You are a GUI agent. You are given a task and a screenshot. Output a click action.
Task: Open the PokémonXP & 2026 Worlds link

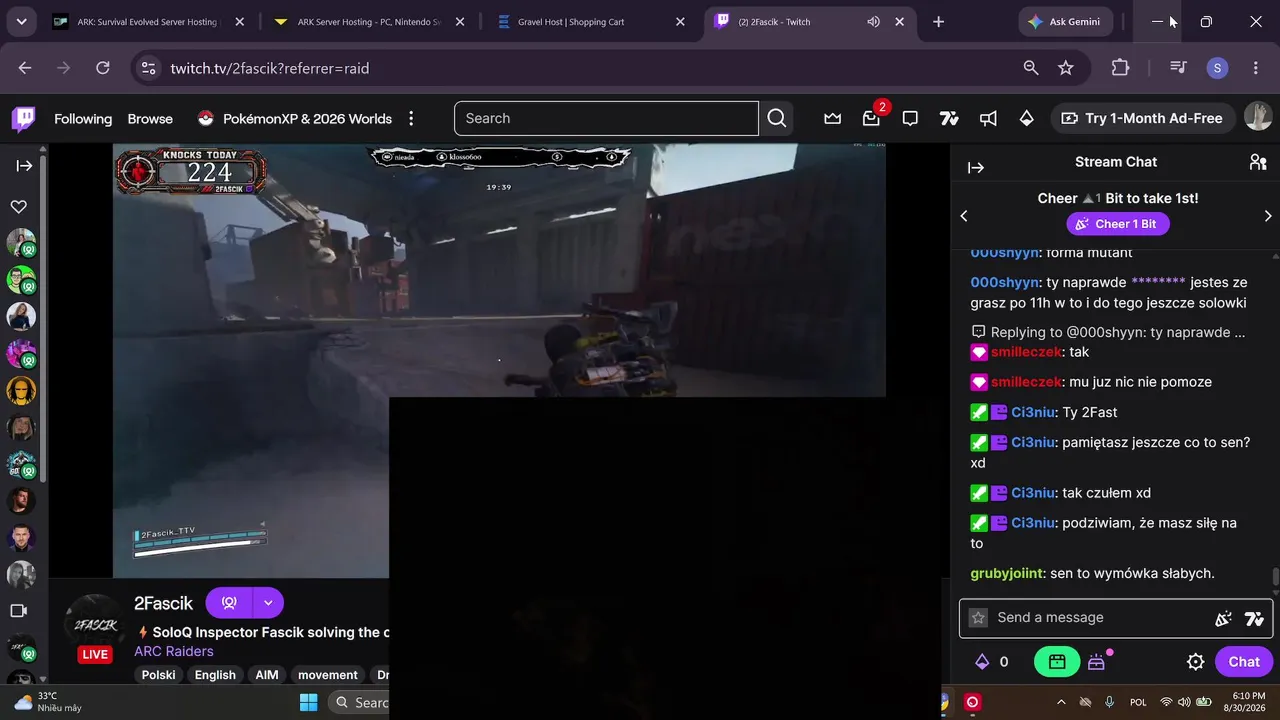(295, 119)
